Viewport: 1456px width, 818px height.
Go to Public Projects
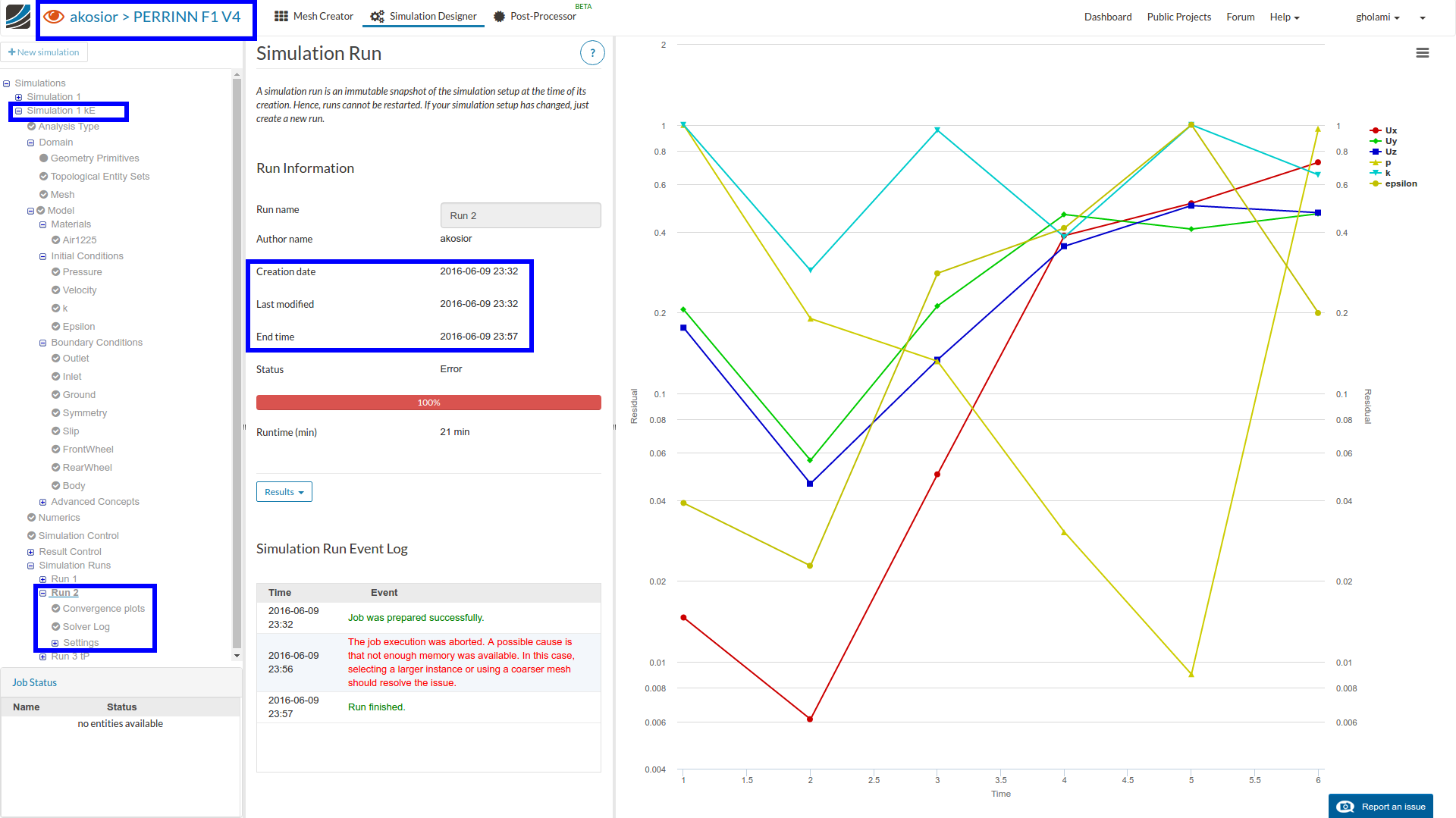coord(1178,17)
